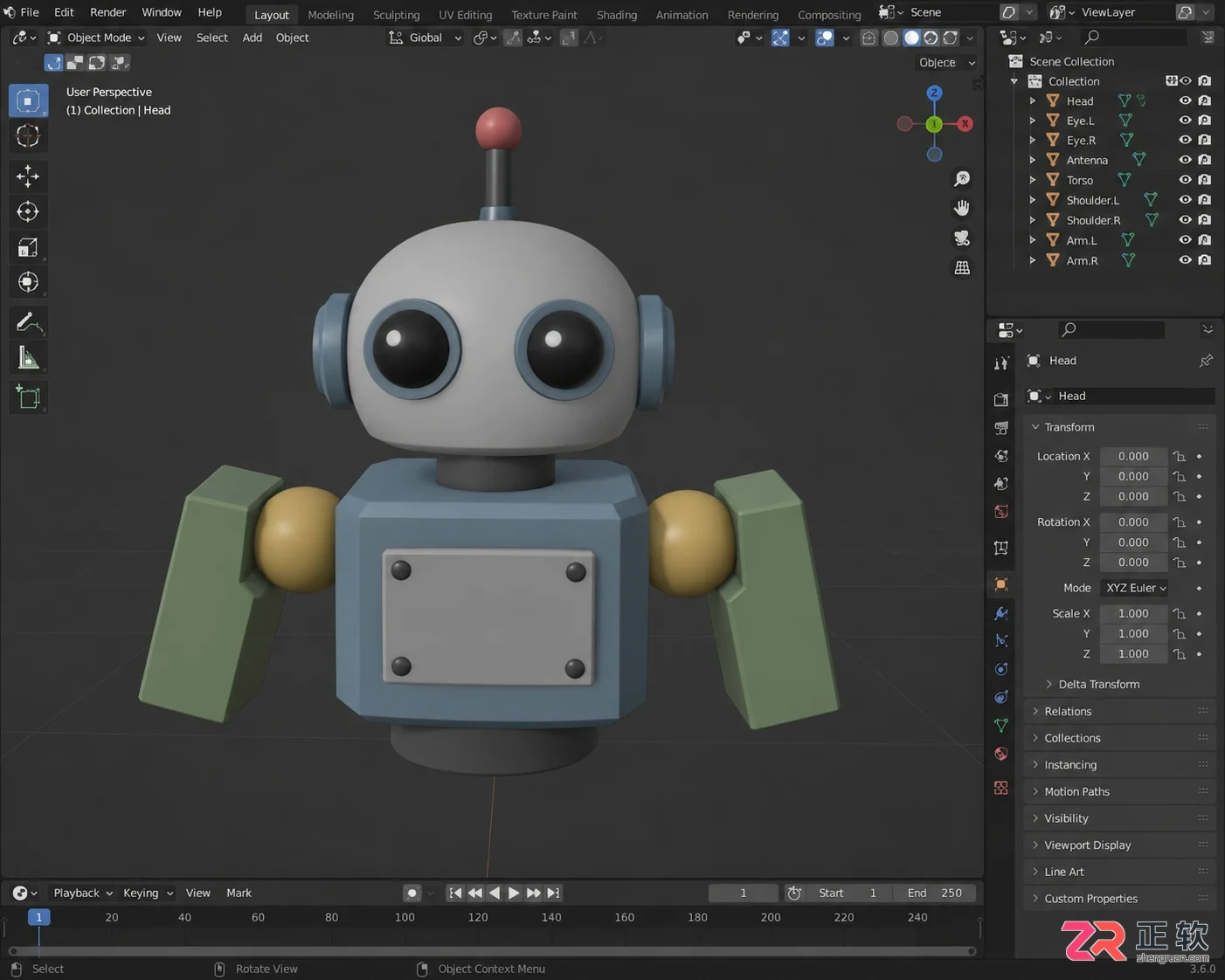Select the Cursor tool in the toolbar
Screen dimensions: 1225x980
tap(28, 135)
